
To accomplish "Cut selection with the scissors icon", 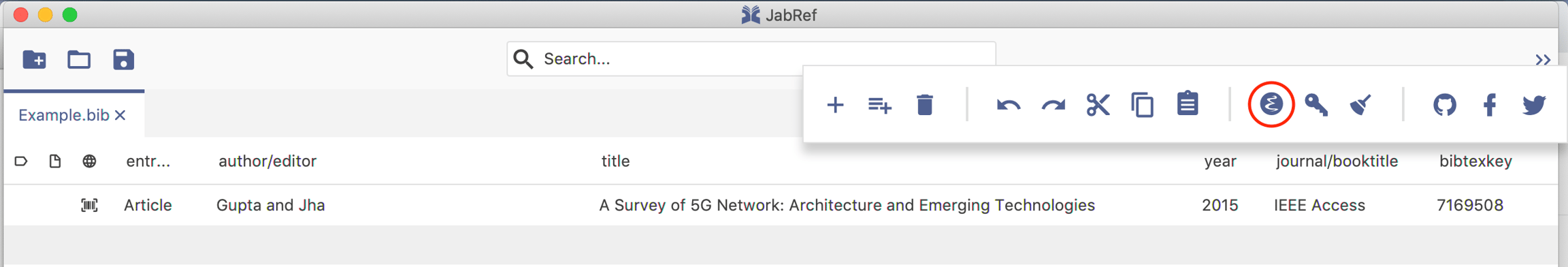I will 1098,105.
